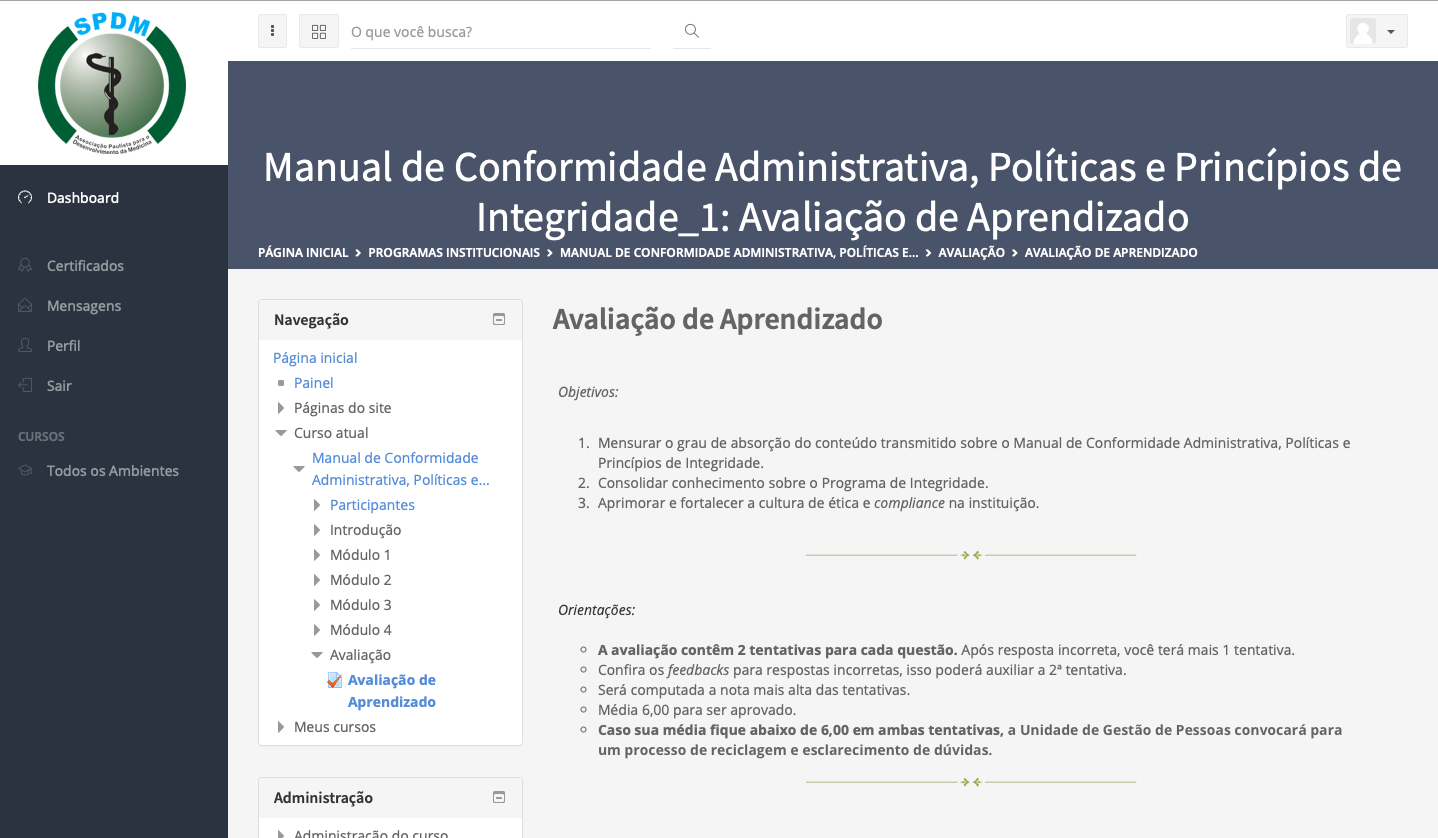
Task: Click the SPDM logo
Action: (x=112, y=82)
